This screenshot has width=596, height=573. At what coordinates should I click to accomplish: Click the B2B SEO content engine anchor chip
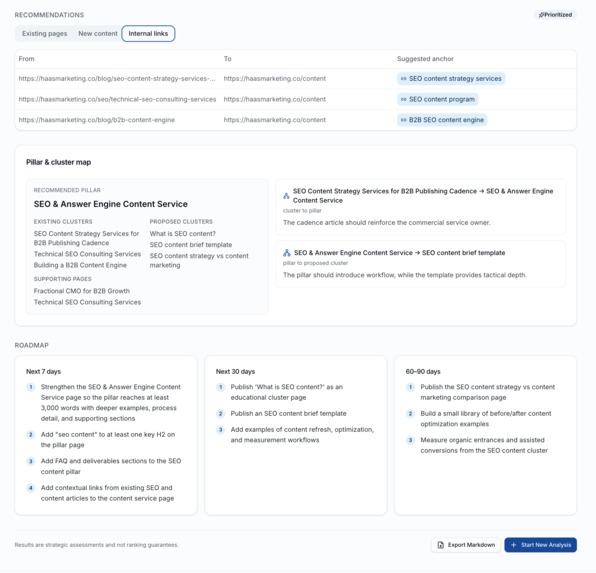tap(442, 120)
